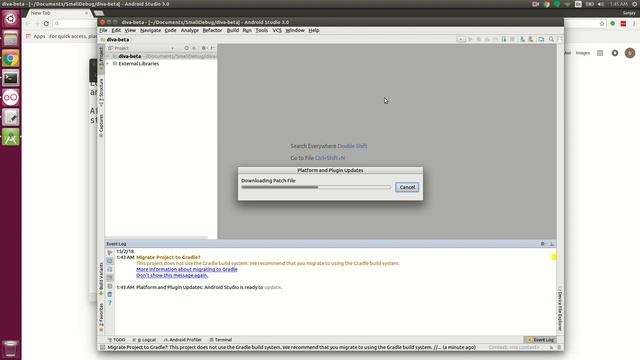This screenshot has width=640, height=360.
Task: Click the Run app play icon
Action: tap(470, 39)
